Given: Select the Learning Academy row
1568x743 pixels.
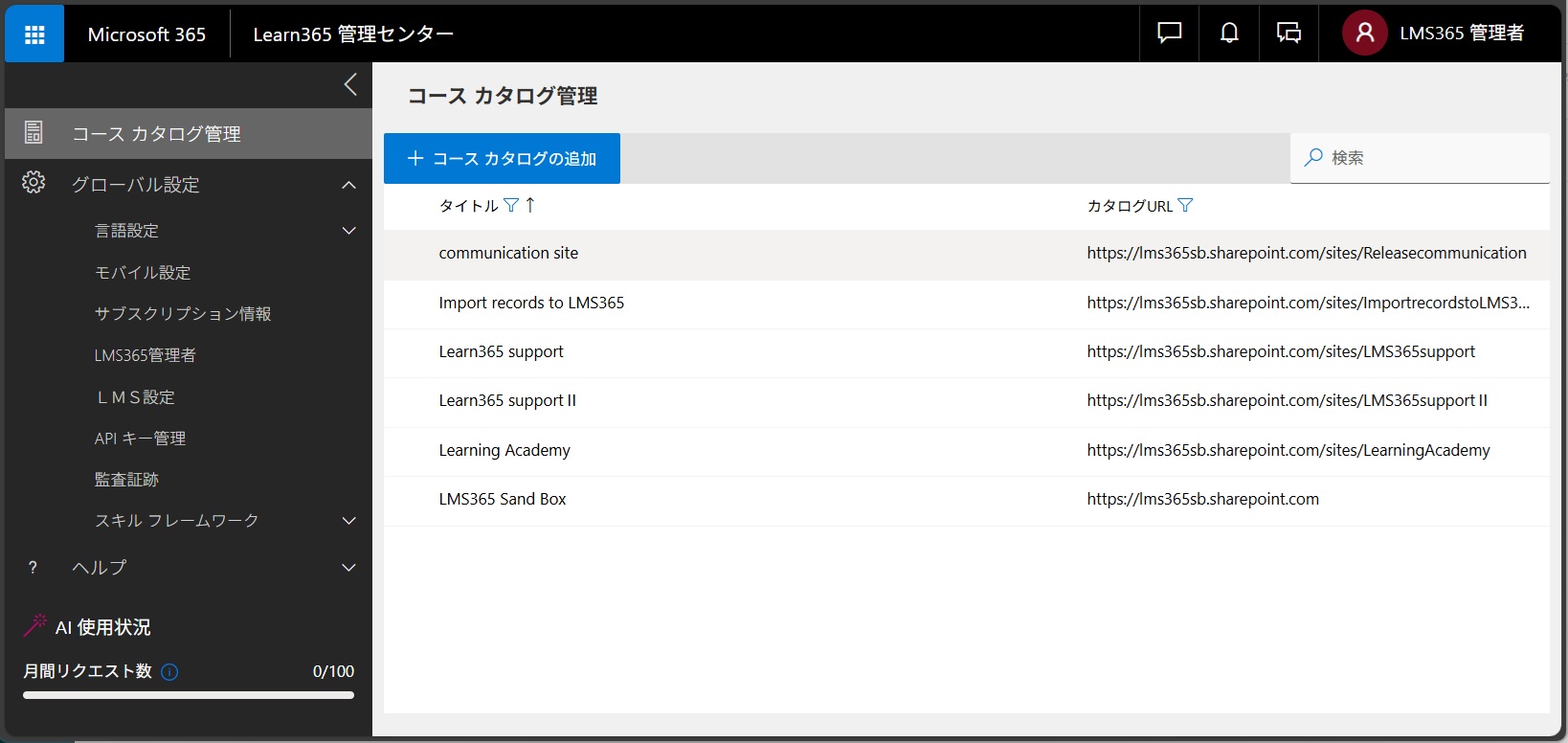Looking at the screenshot, I should [x=967, y=452].
